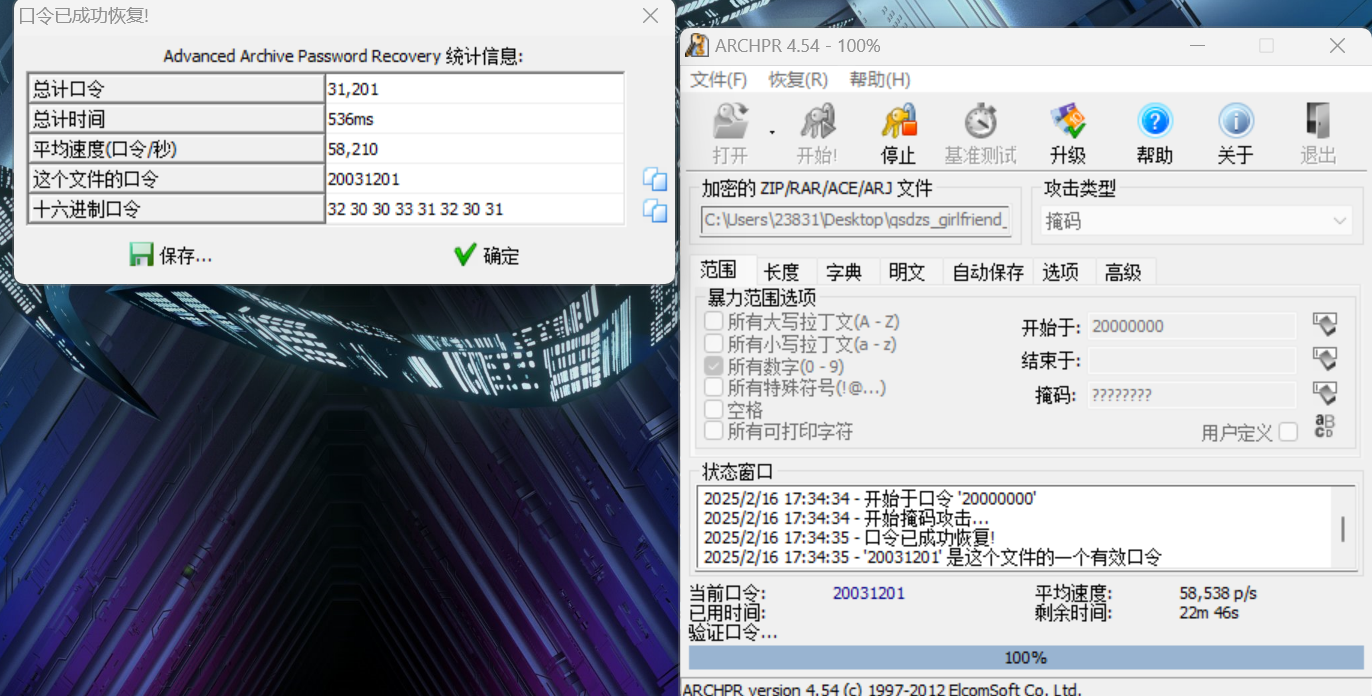Toggle 所有可打印字符 checkbox
The height and width of the screenshot is (696, 1372).
click(714, 431)
